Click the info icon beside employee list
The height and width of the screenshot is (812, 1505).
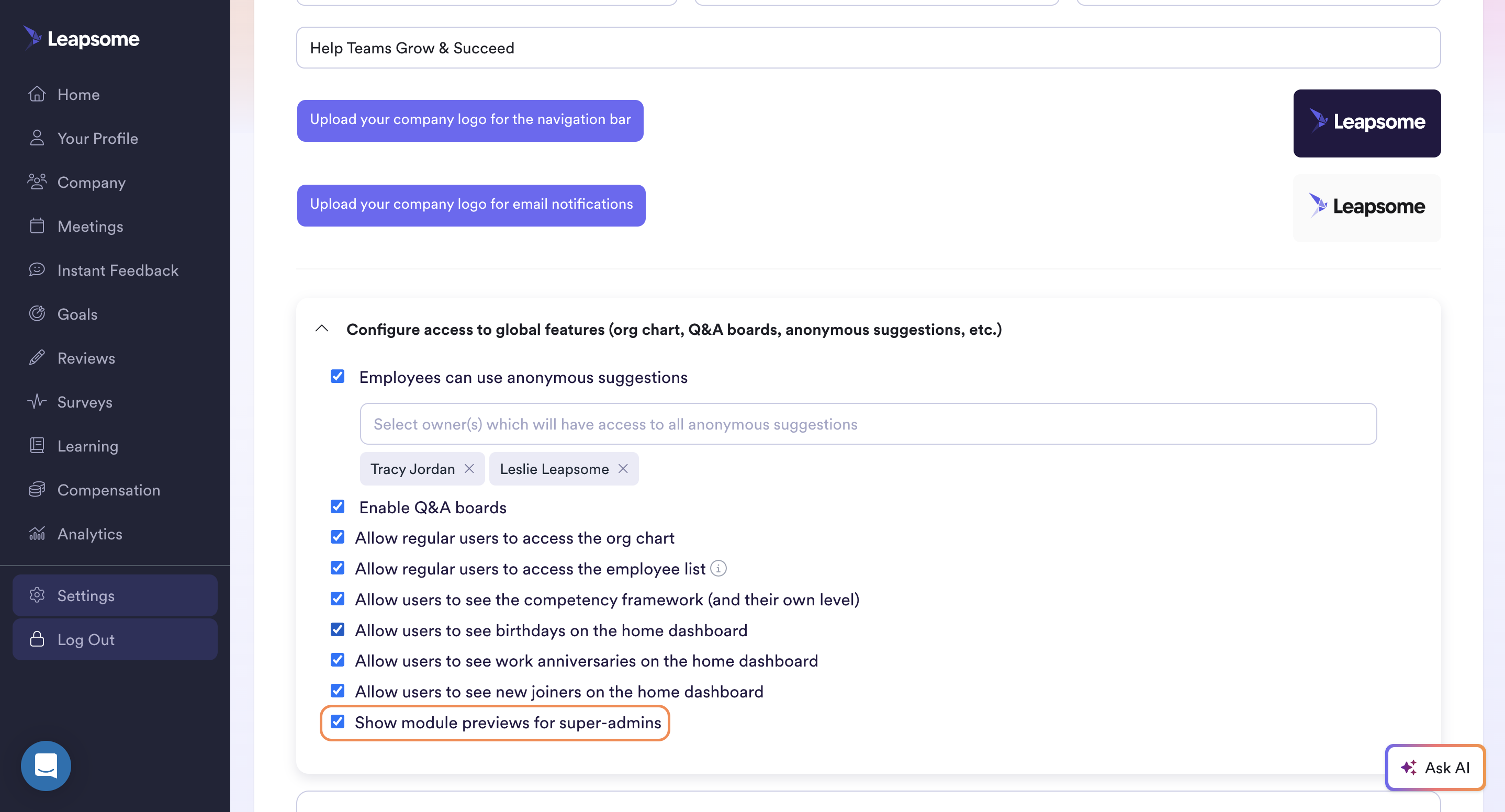pos(718,568)
